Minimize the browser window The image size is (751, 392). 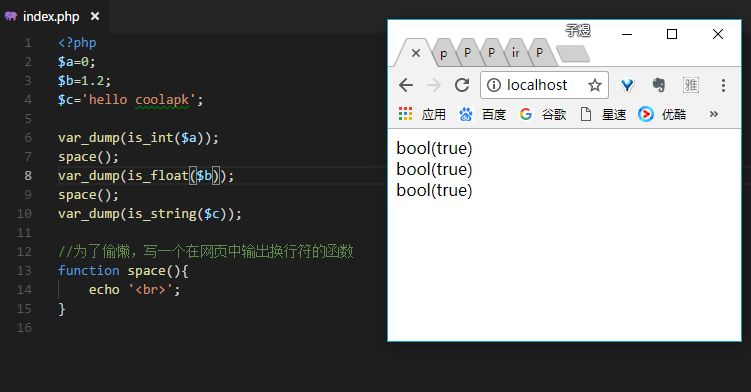[x=627, y=34]
